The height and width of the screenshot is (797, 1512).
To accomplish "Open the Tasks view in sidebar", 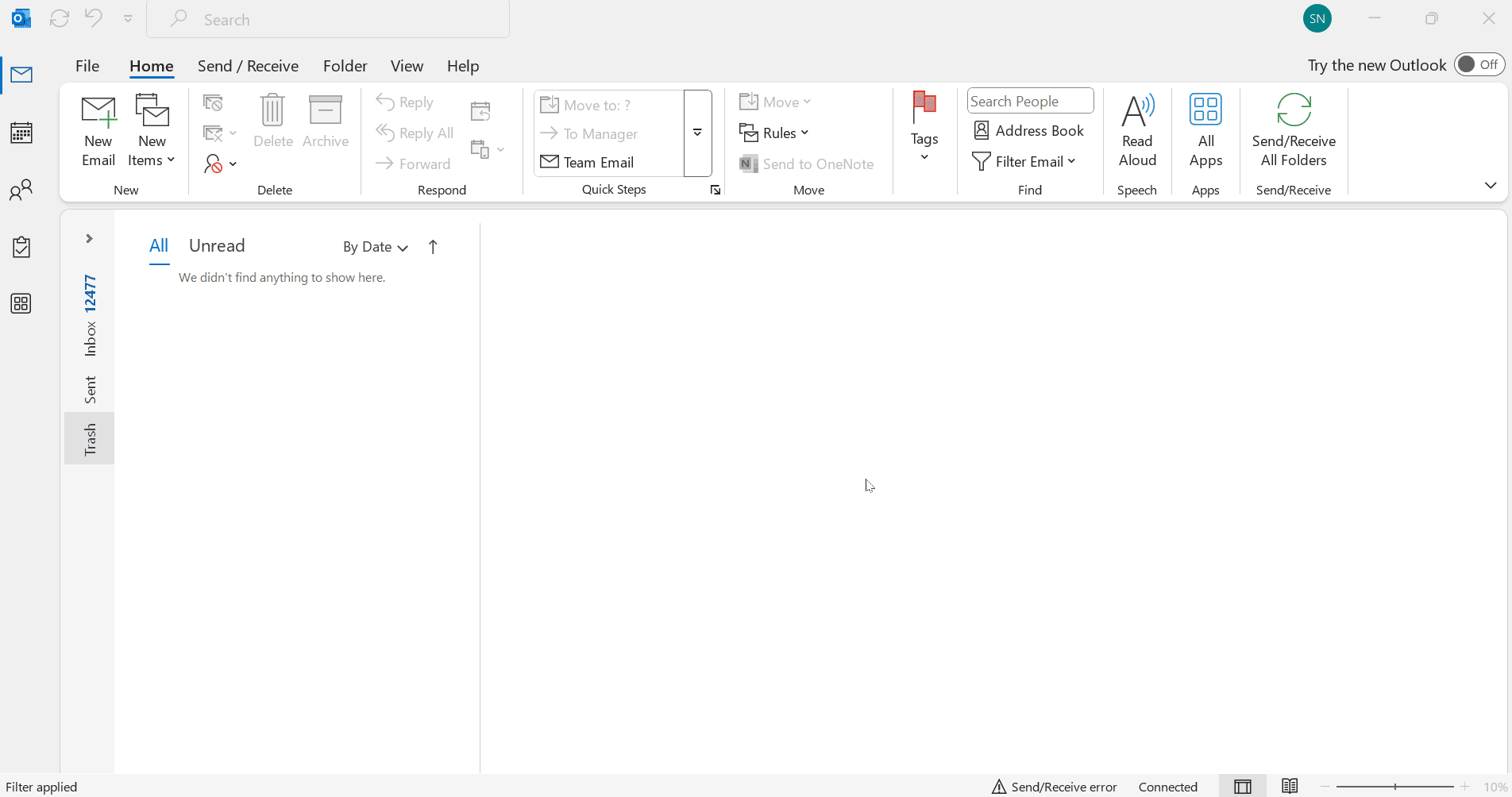I will [21, 247].
